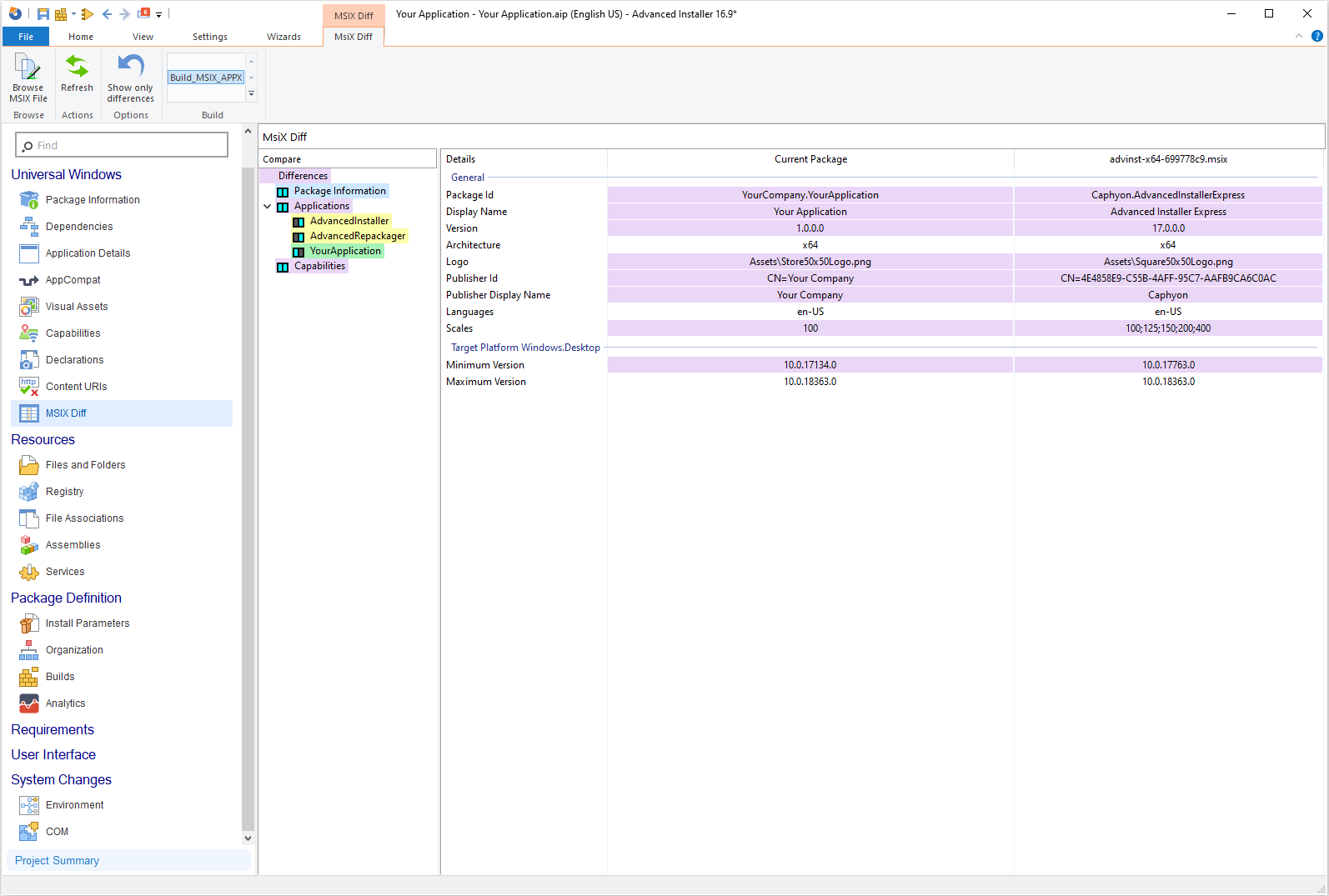Viewport: 1329px width, 896px height.
Task: Open the System Changes section header
Action: click(61, 779)
